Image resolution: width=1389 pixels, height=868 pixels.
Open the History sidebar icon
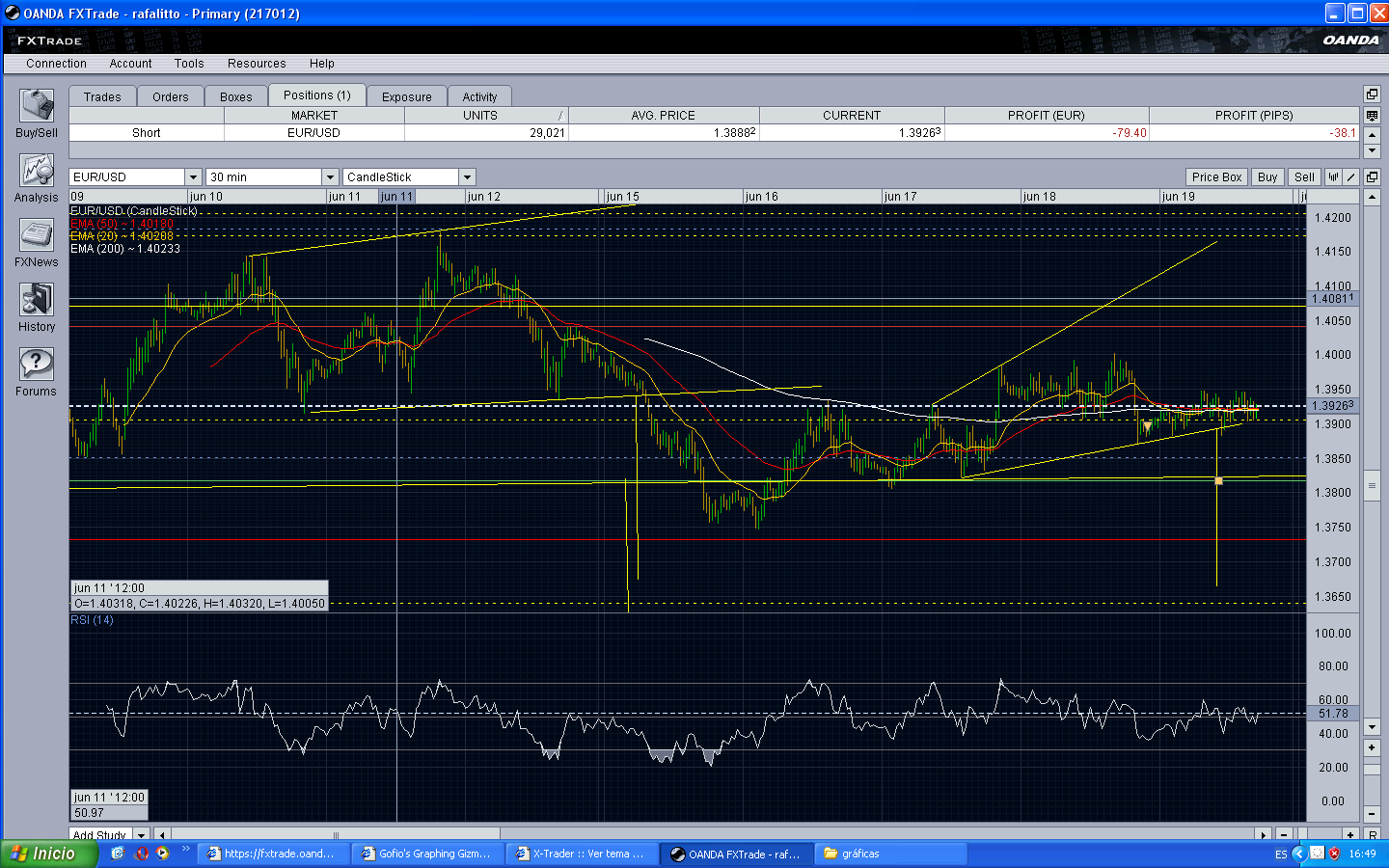[x=36, y=300]
